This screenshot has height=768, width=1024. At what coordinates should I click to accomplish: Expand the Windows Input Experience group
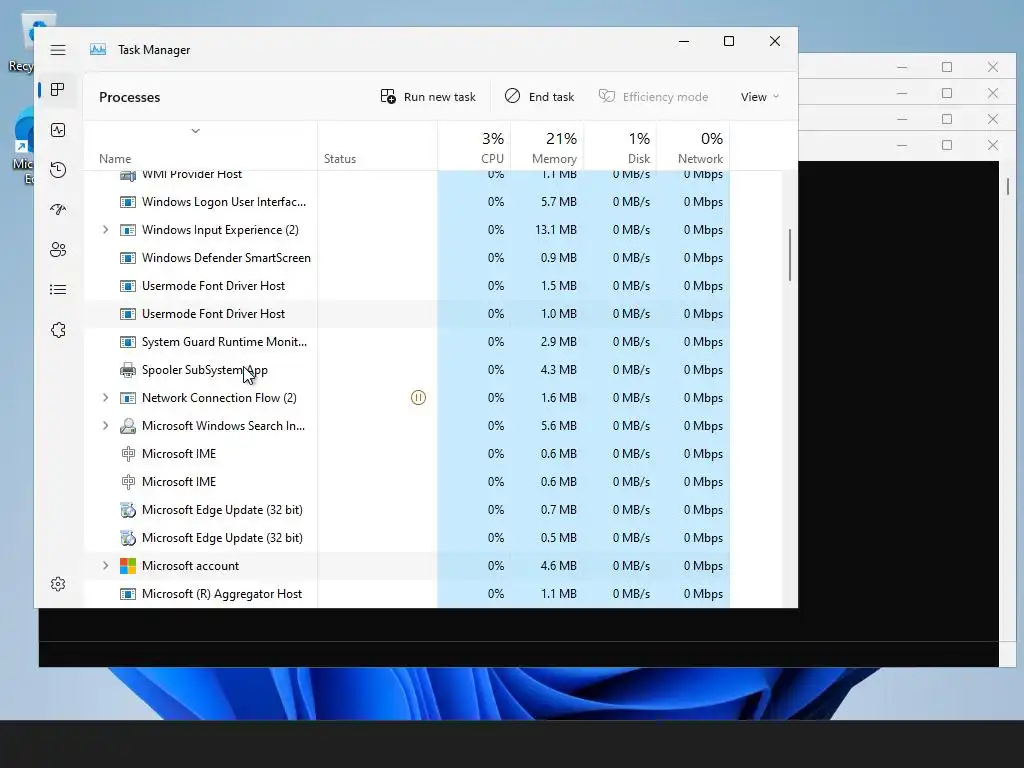point(105,230)
